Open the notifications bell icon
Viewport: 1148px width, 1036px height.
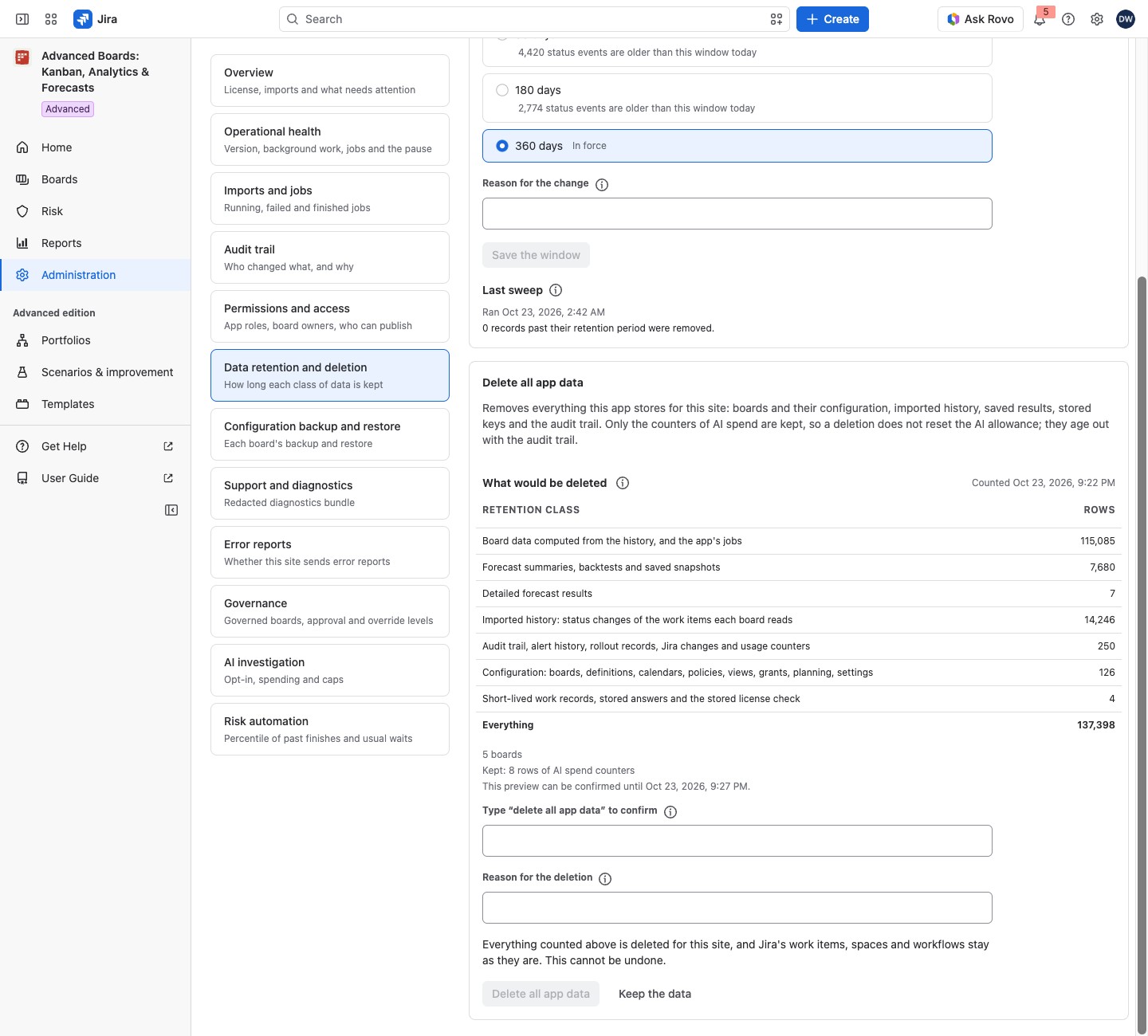coord(1040,19)
